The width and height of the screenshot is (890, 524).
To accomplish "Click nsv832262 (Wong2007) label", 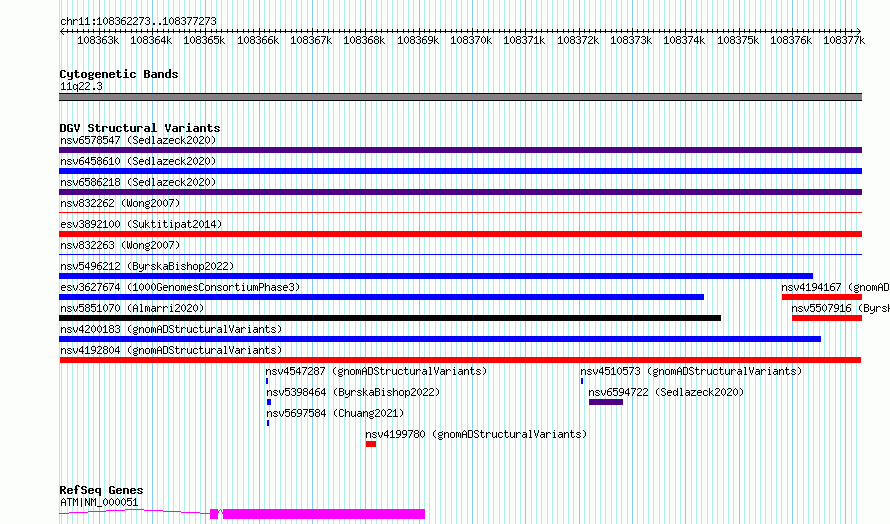I will pos(120,203).
